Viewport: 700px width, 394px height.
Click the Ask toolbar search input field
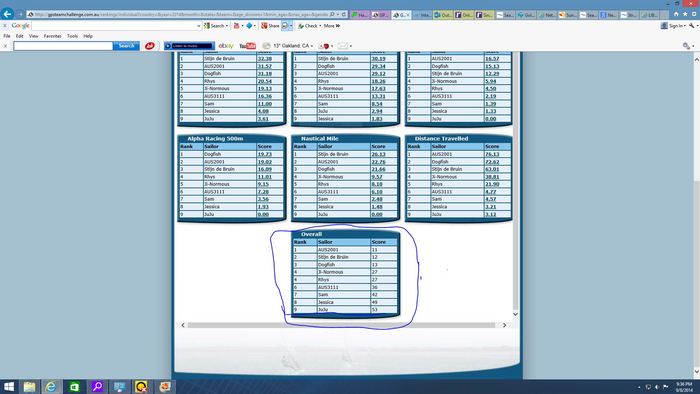[63, 46]
